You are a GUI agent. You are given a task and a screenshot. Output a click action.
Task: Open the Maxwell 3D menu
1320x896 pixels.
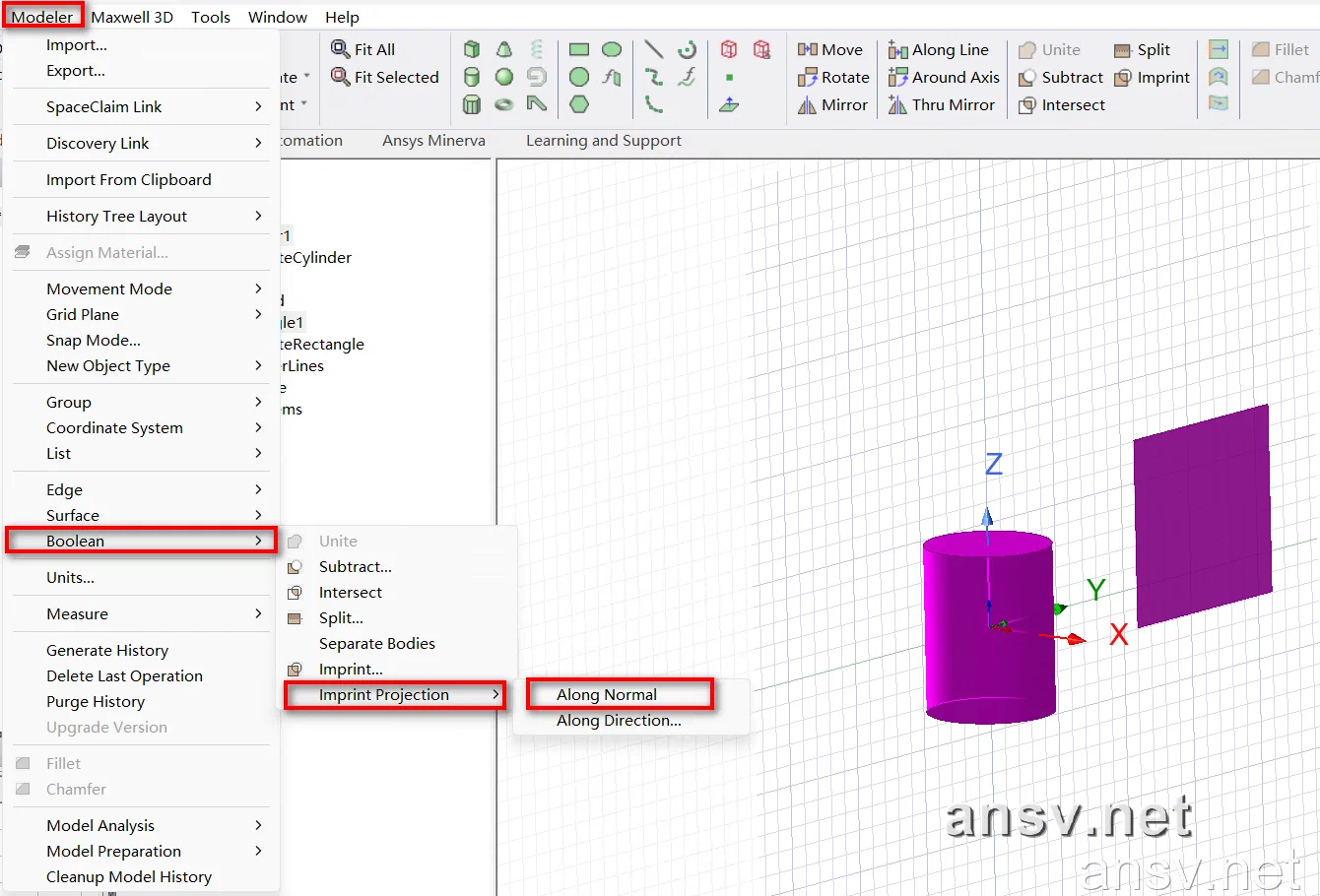(x=132, y=17)
